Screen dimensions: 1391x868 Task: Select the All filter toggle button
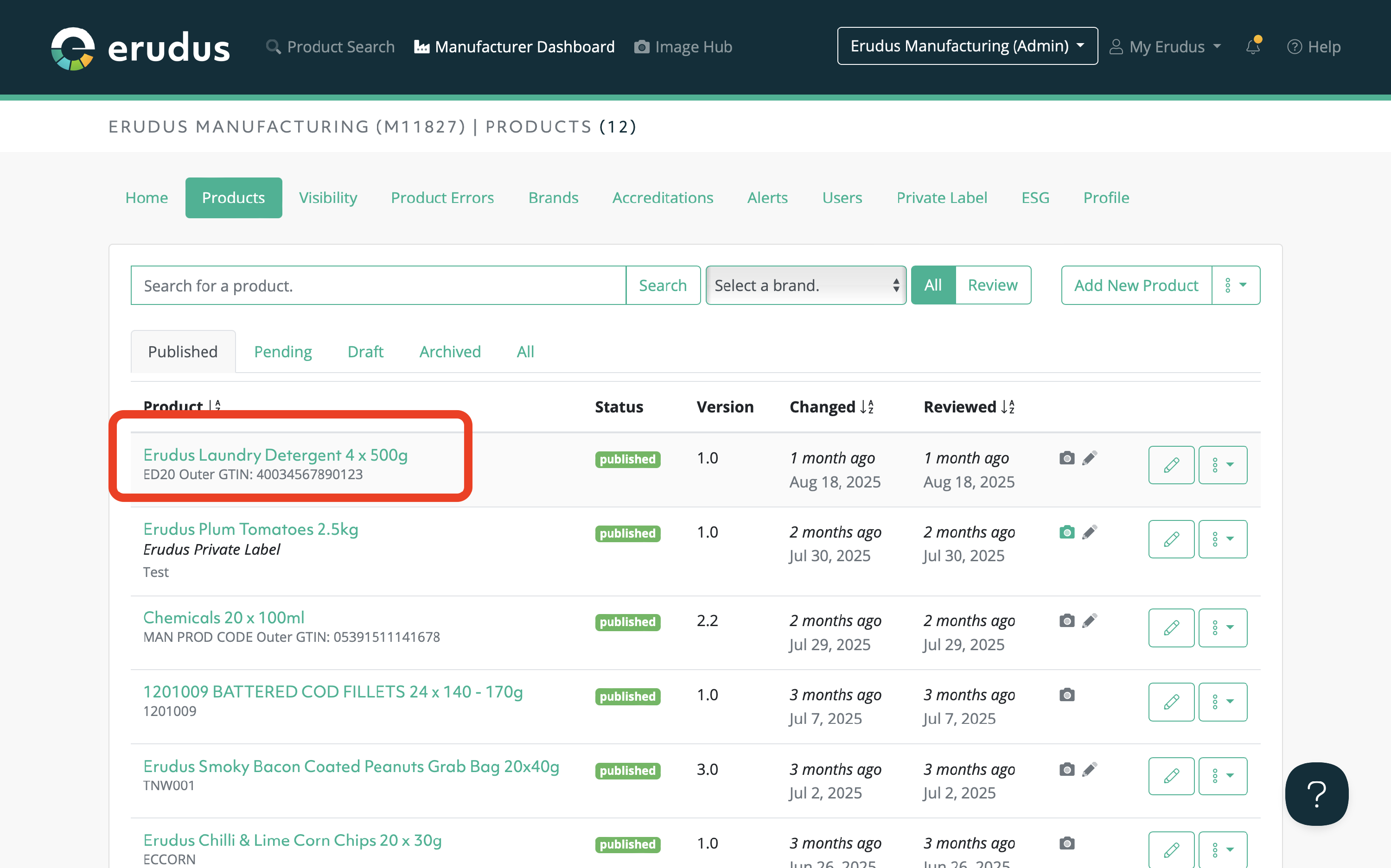933,285
